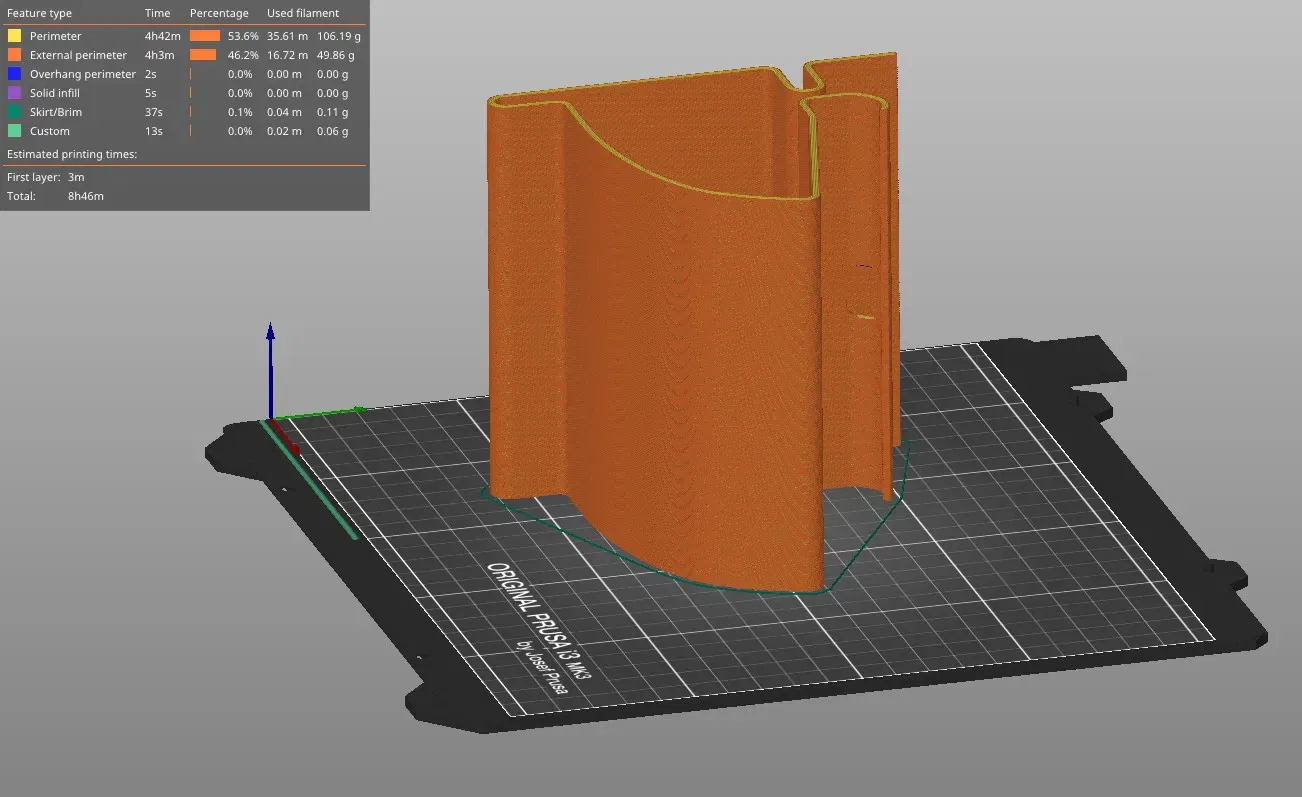The height and width of the screenshot is (797, 1302).
Task: Click the Feature type column header
Action: click(39, 13)
